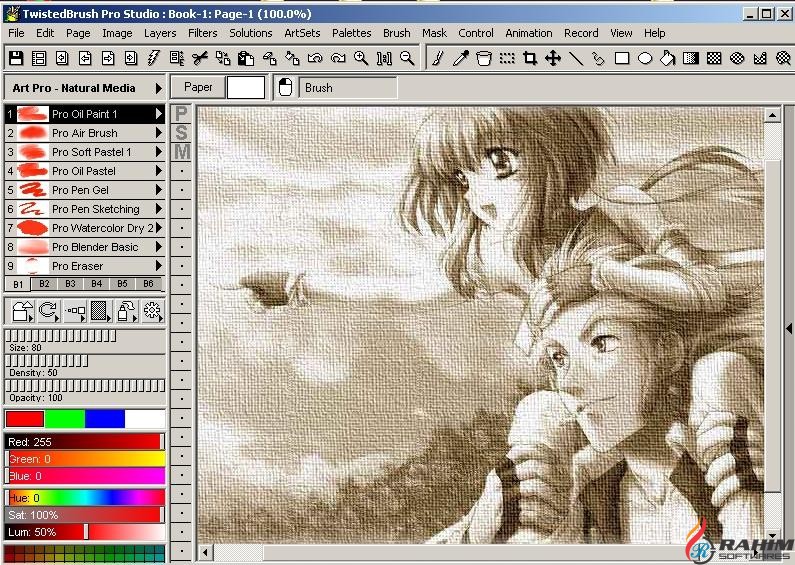
Task: Open the ArtSets menu
Action: [x=302, y=33]
